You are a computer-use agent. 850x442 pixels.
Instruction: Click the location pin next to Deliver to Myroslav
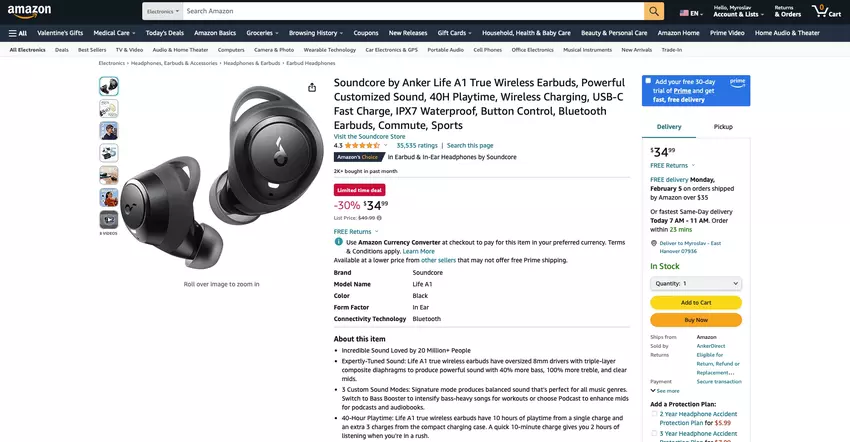(654, 243)
